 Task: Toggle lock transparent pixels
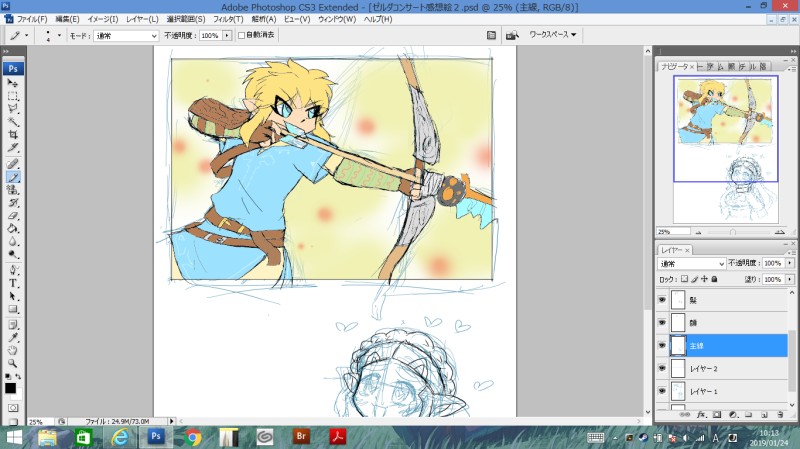[x=684, y=279]
